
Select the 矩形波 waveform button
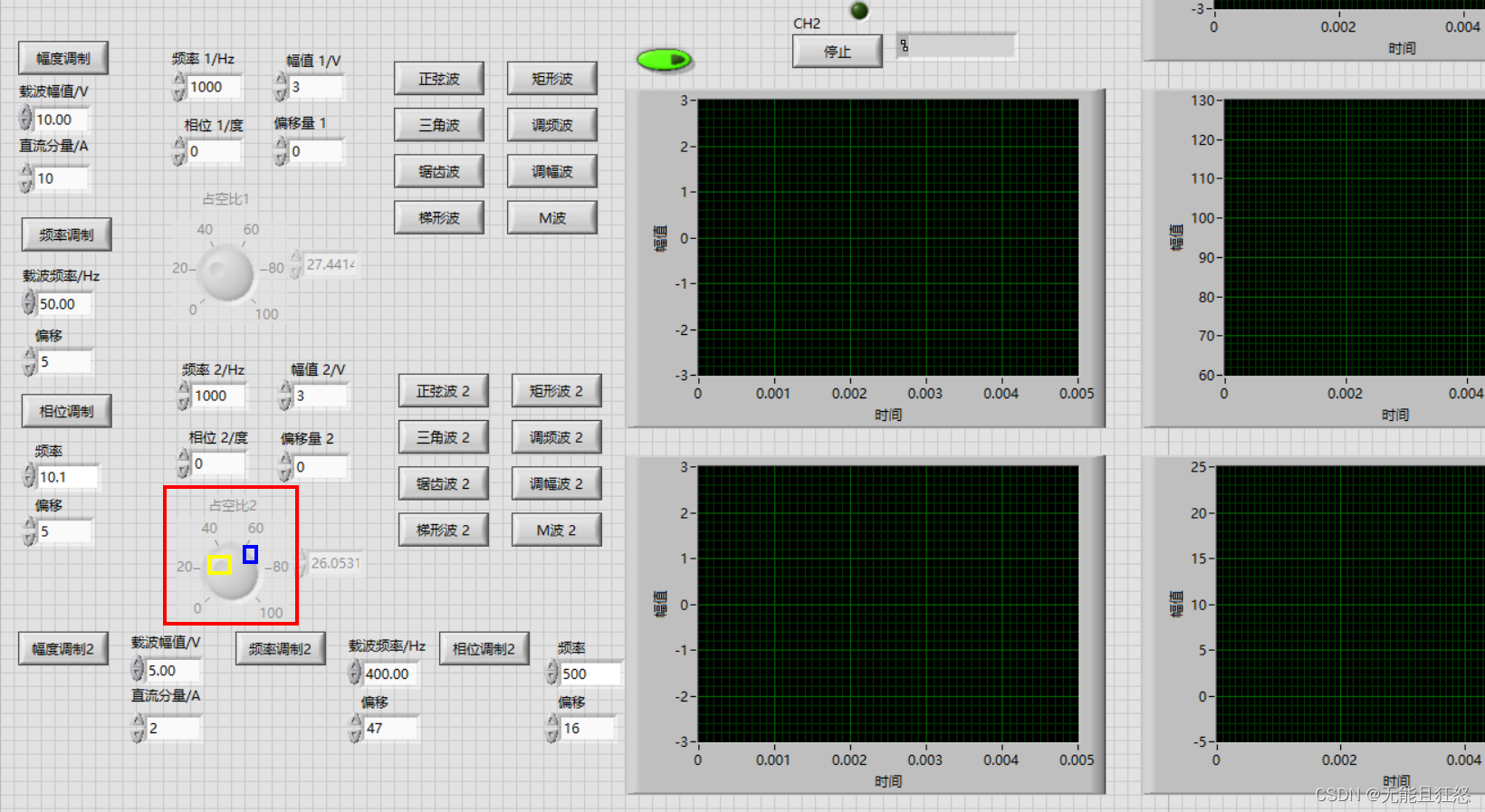552,79
